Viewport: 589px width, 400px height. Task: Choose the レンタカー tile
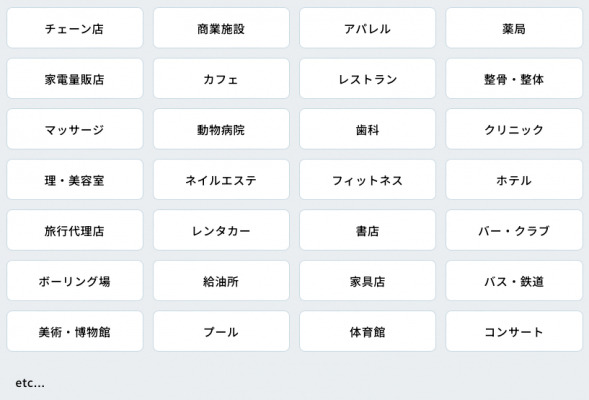[221, 230]
